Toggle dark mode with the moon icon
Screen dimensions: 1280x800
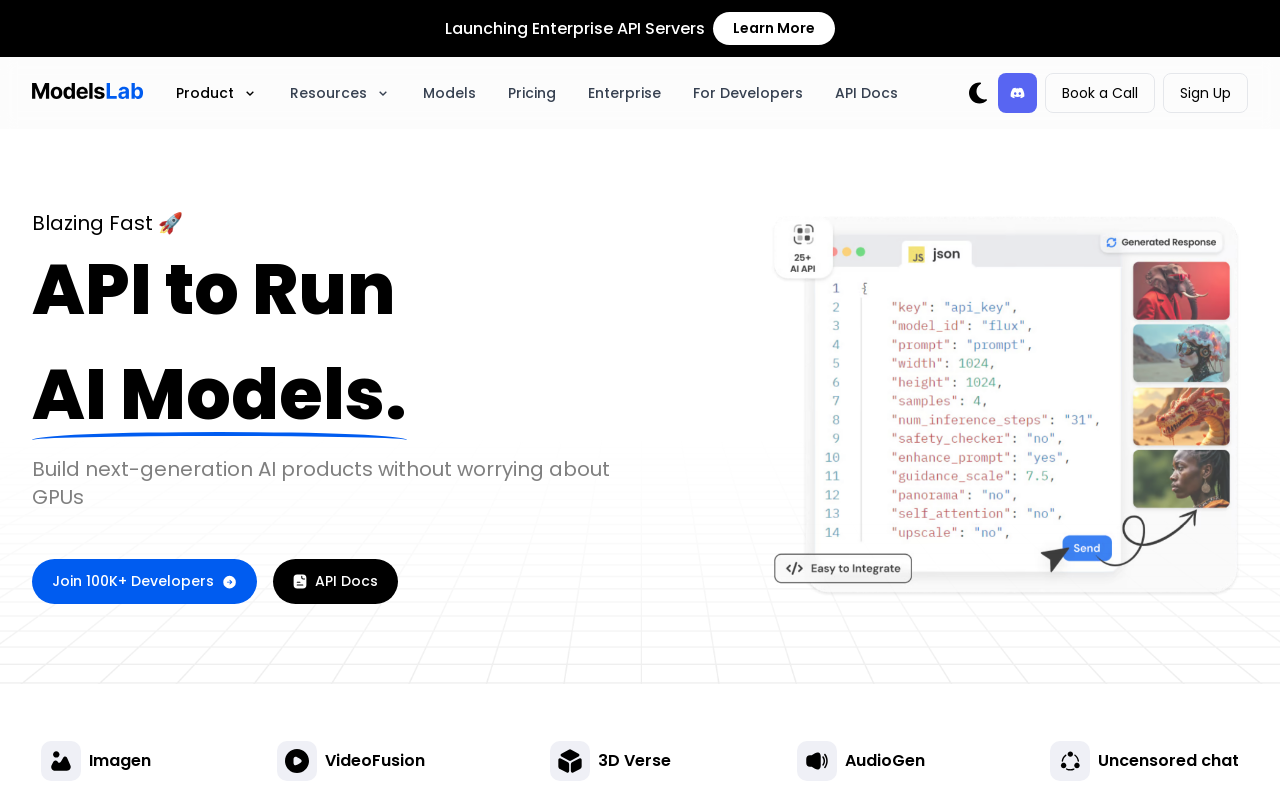[x=978, y=93]
